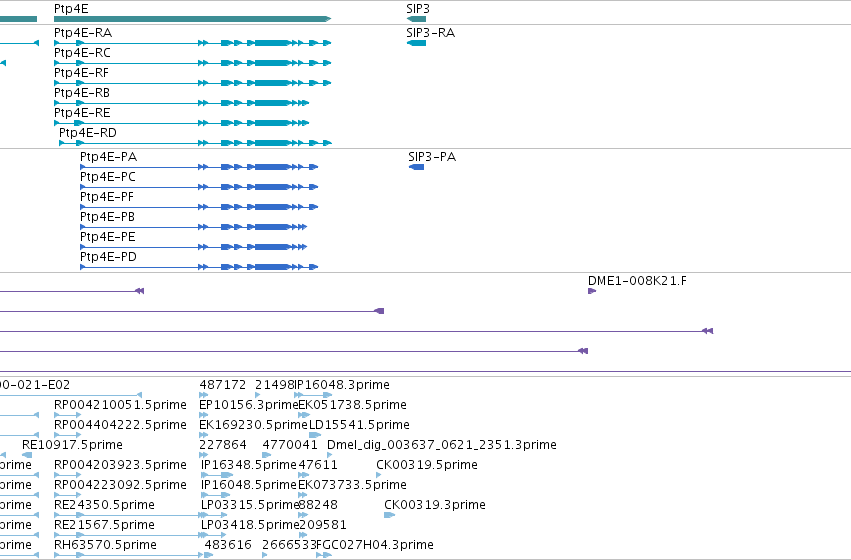Click the 227864 EST label

tap(223, 445)
